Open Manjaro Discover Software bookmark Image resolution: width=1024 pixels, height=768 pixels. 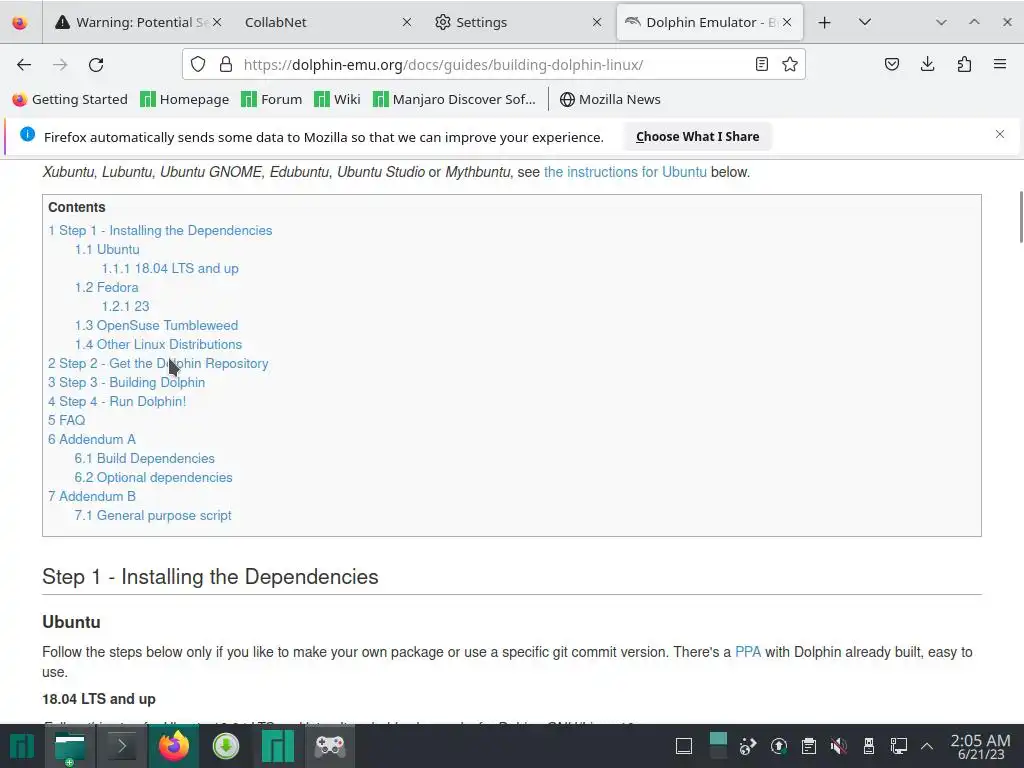click(455, 99)
